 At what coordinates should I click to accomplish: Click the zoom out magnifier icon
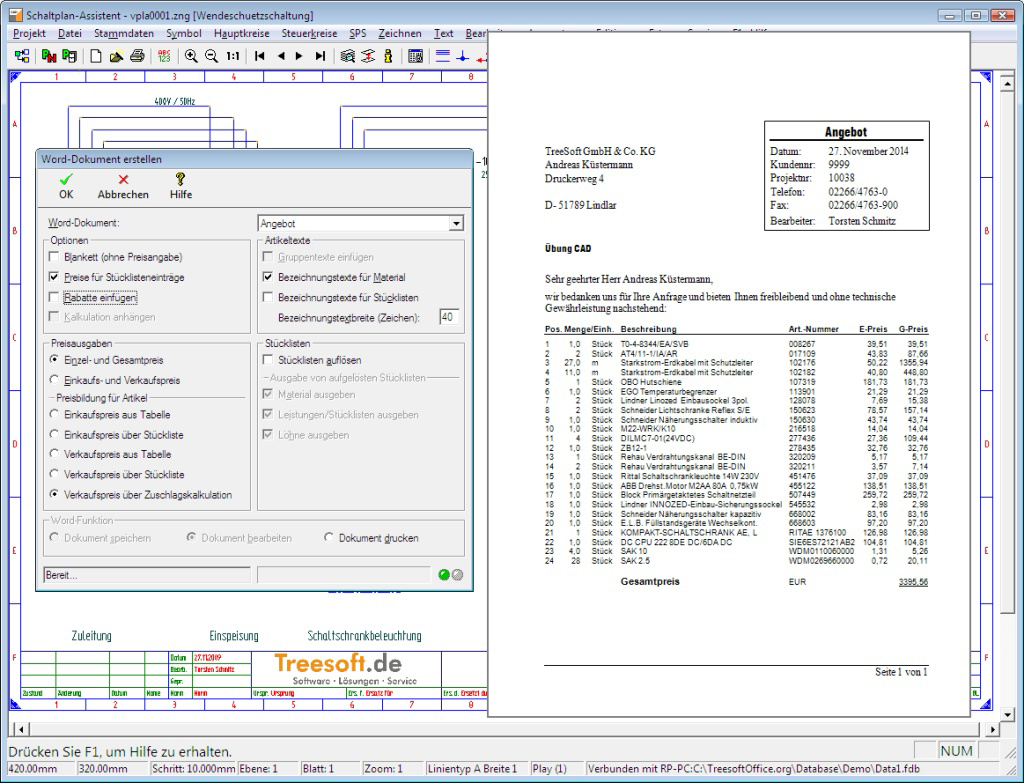(211, 56)
